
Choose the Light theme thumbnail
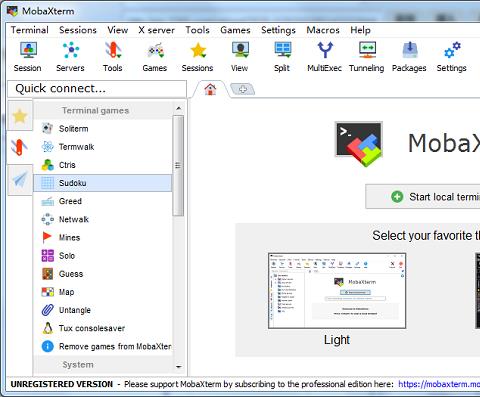click(337, 291)
